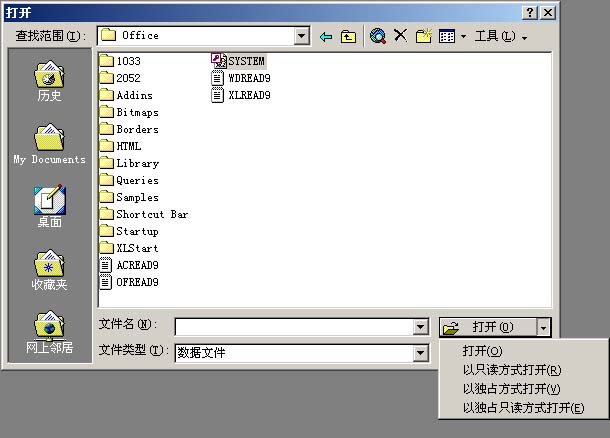
Task: Select the Bitmaps folder
Action: pyautogui.click(x=129, y=112)
